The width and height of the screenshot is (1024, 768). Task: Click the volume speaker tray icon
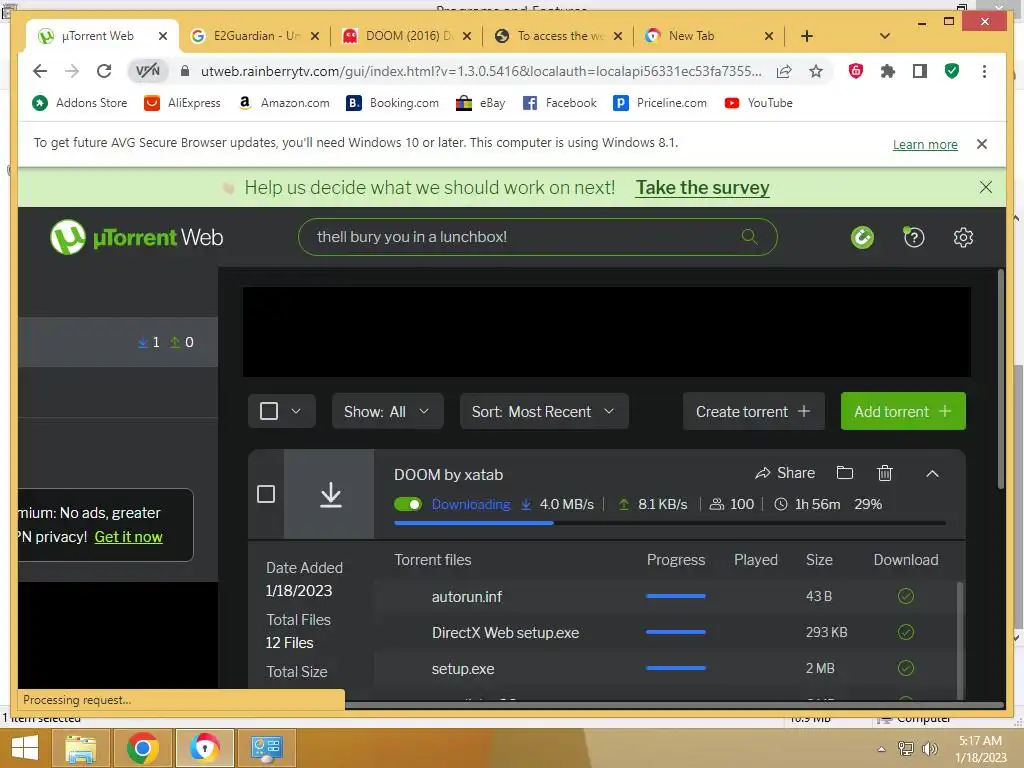click(929, 749)
